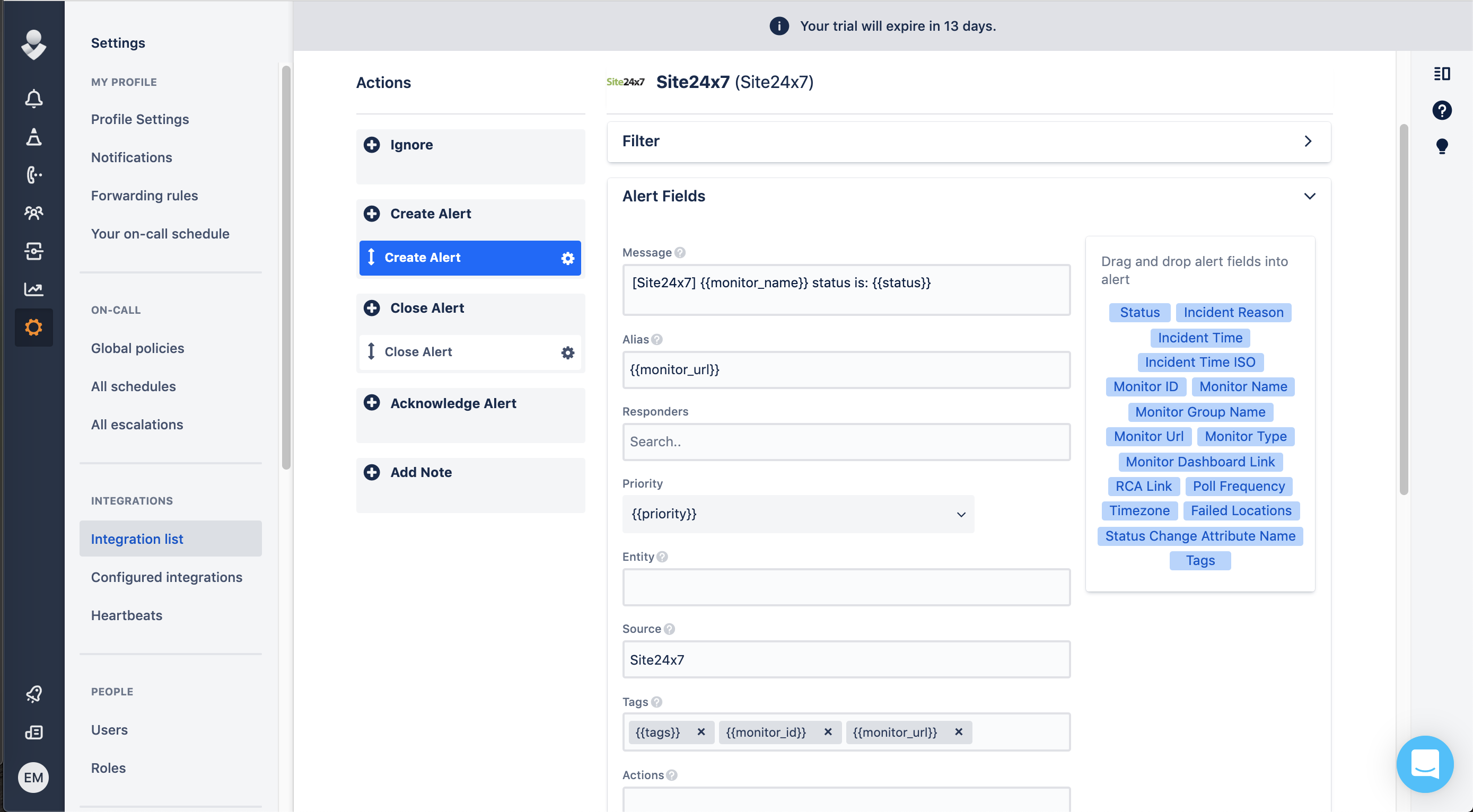Screen dimensions: 1473x812
Task: Expand the Filter section
Action: [x=969, y=141]
